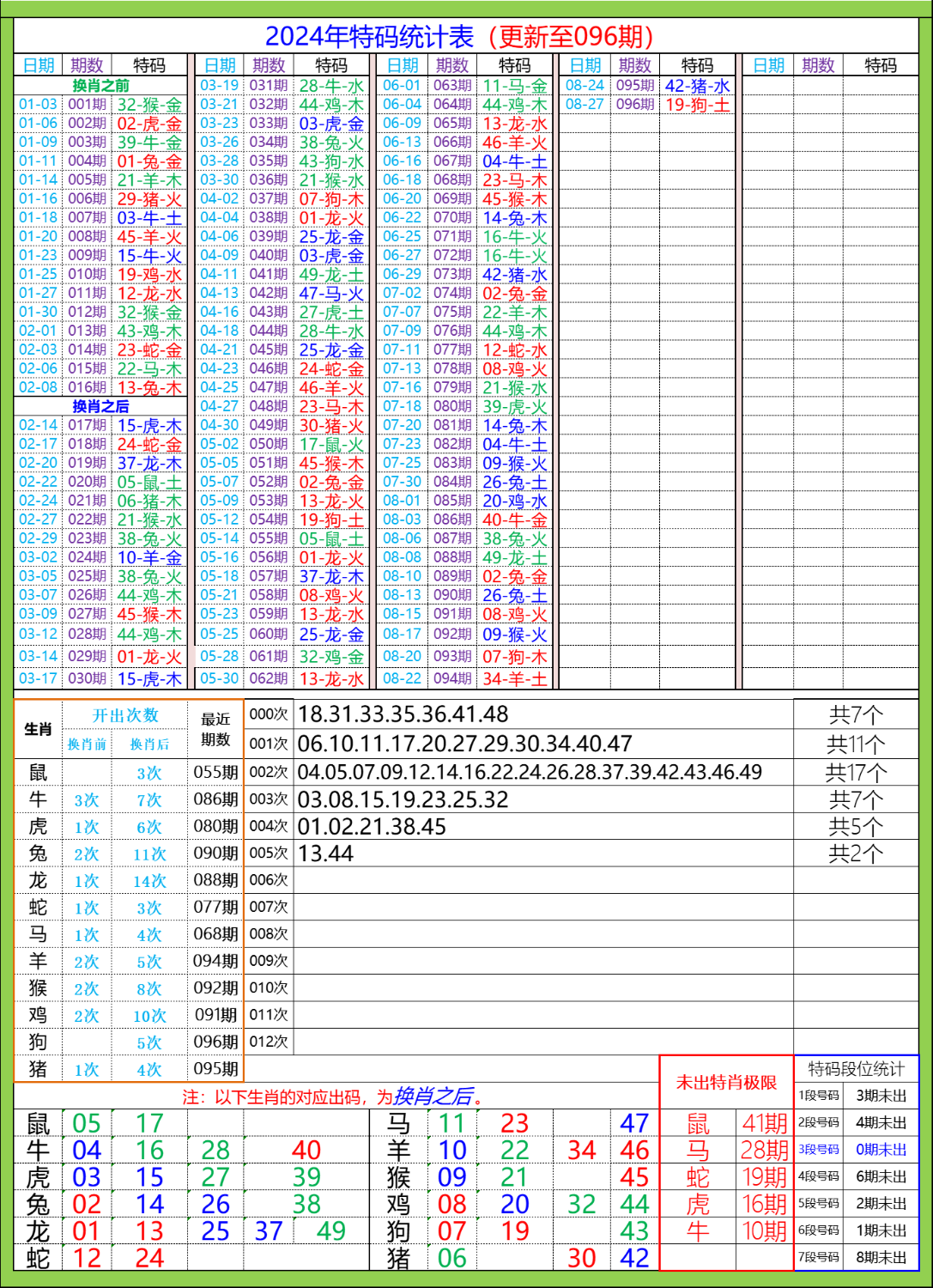Select the 日期 column header
933x1288 pixels.
39,64
